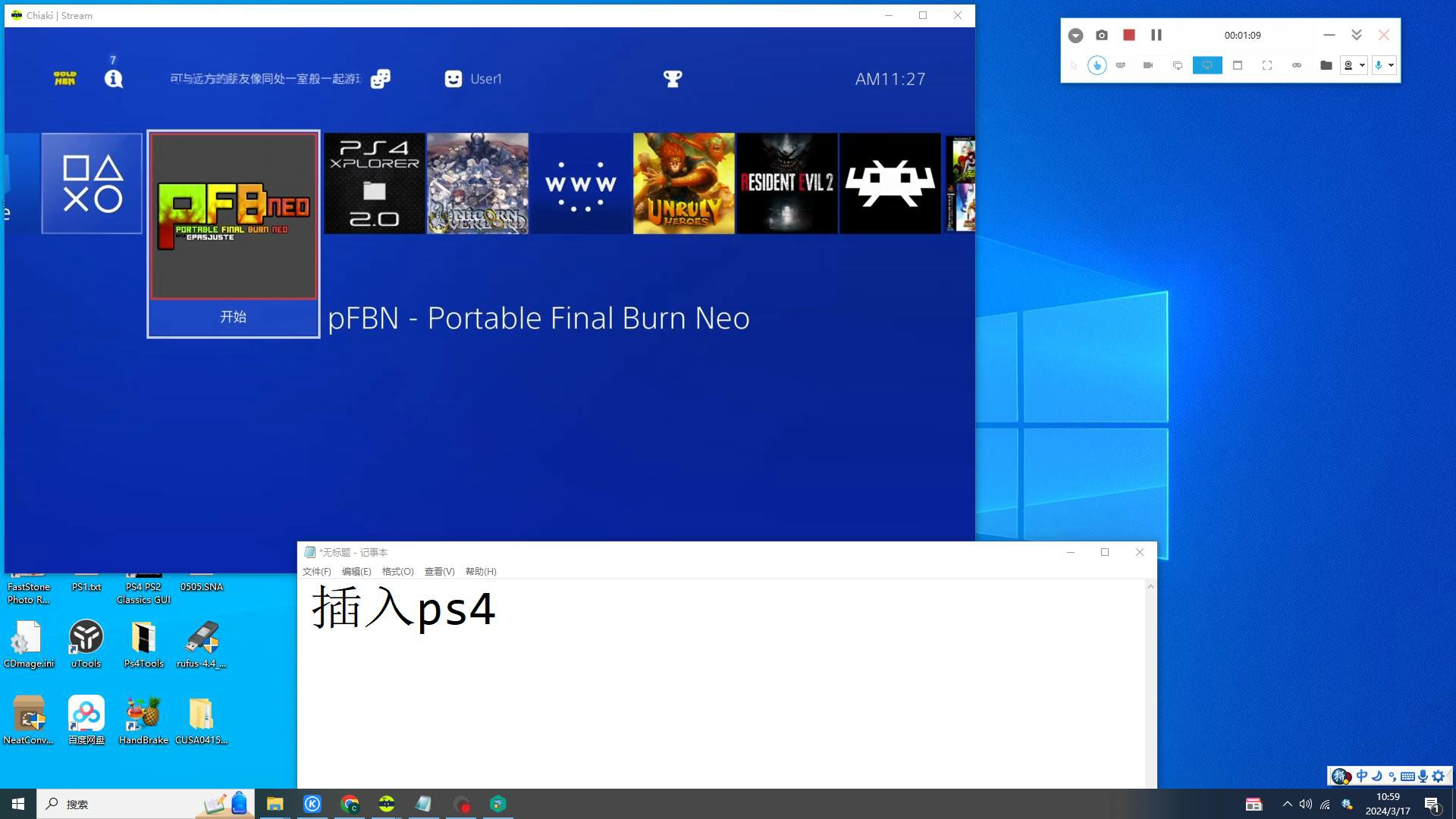Collapse recorder toolbar with double chevron
Image resolution: width=1456 pixels, height=819 pixels.
tap(1356, 35)
